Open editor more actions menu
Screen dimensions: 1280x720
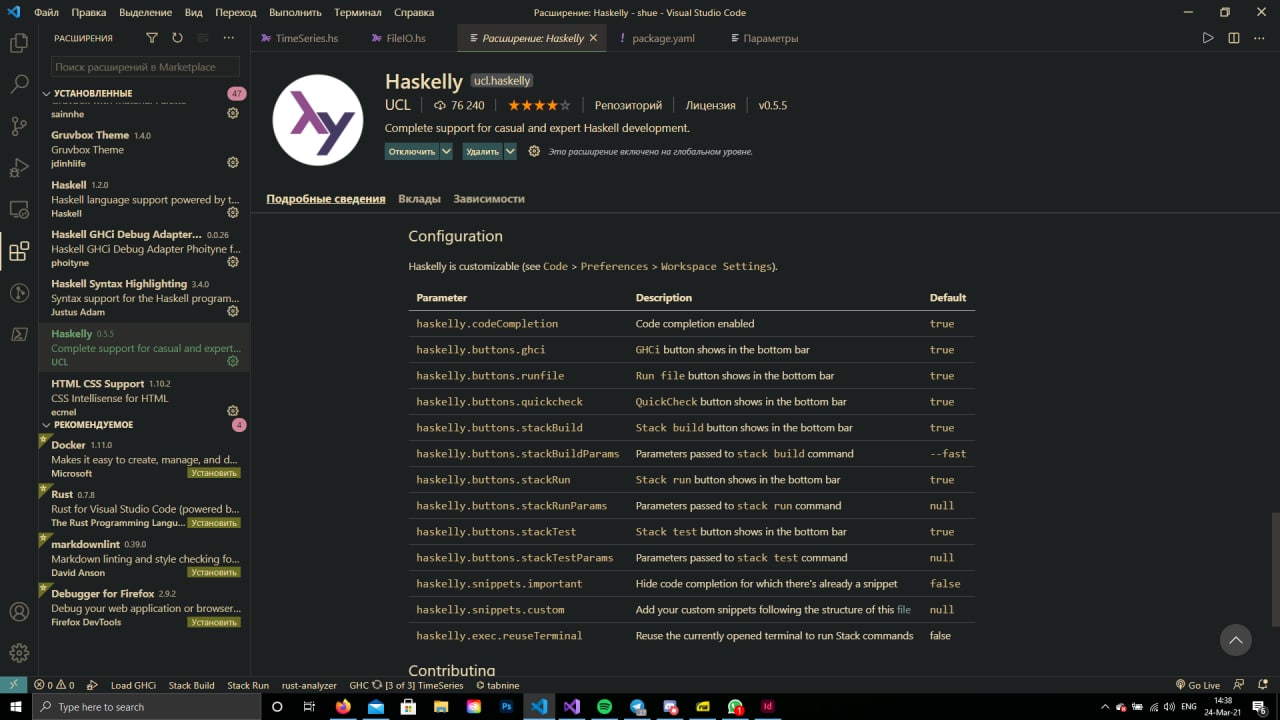click(x=1259, y=38)
